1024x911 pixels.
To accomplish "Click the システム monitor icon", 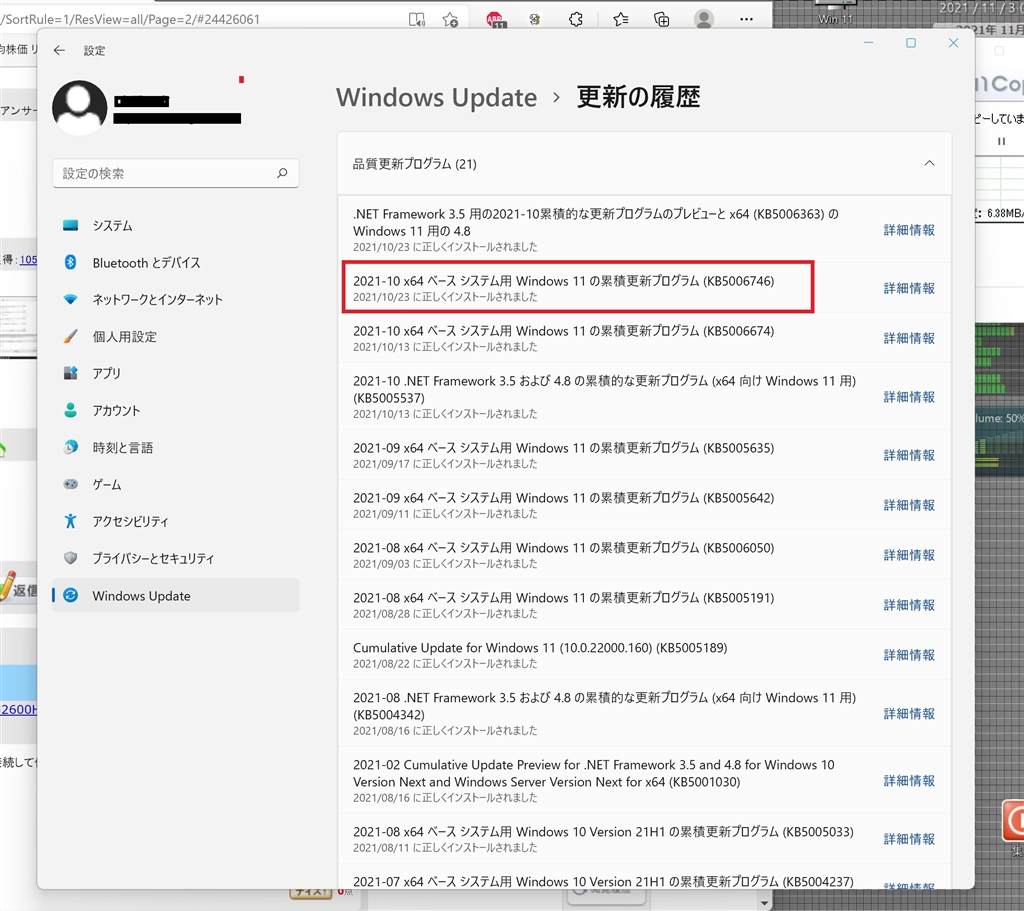I will tap(71, 225).
